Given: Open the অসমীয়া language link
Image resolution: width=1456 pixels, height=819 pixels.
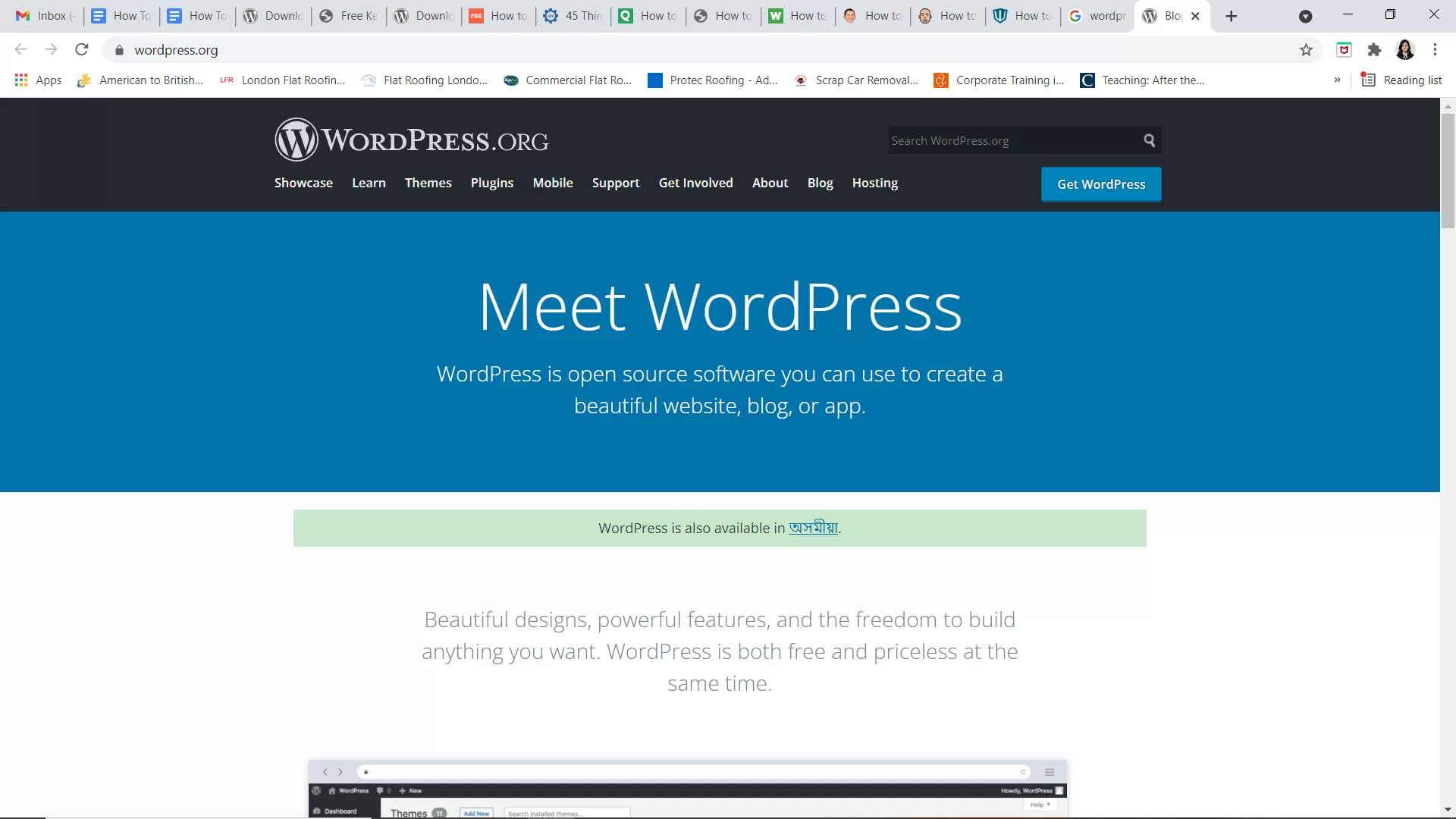Looking at the screenshot, I should (x=813, y=528).
